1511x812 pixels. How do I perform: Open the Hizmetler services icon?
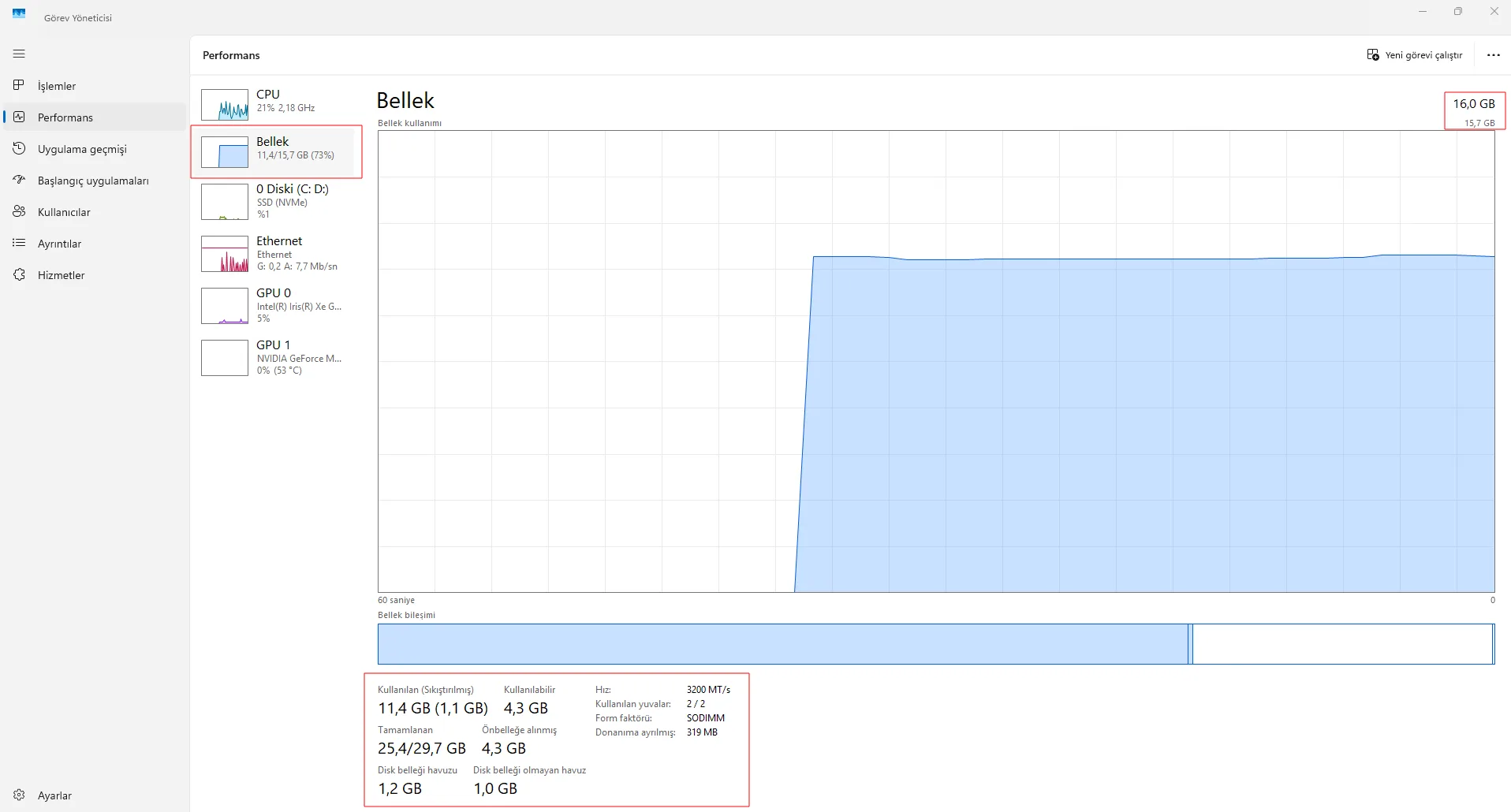(19, 274)
